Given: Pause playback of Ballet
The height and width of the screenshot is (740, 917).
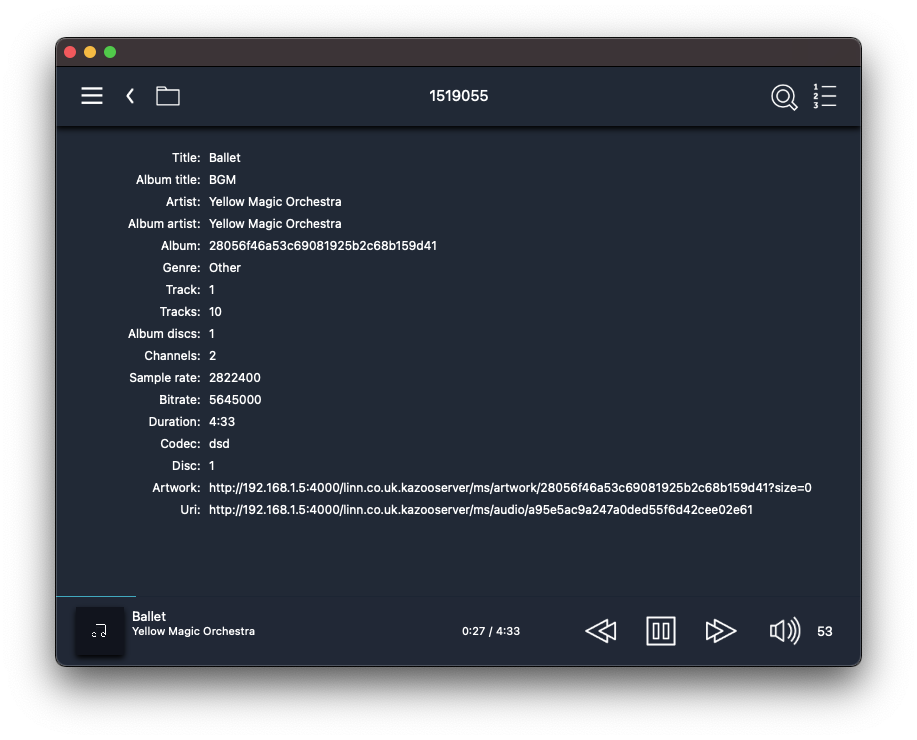Looking at the screenshot, I should (x=661, y=631).
